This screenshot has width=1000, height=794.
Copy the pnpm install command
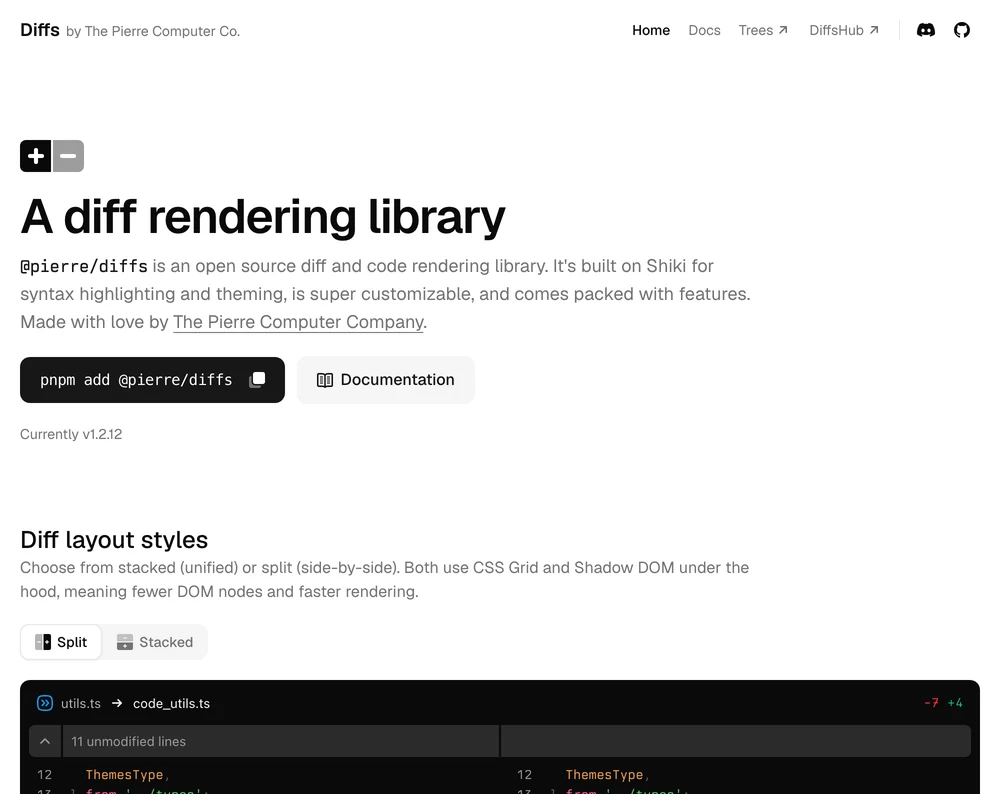click(x=257, y=379)
